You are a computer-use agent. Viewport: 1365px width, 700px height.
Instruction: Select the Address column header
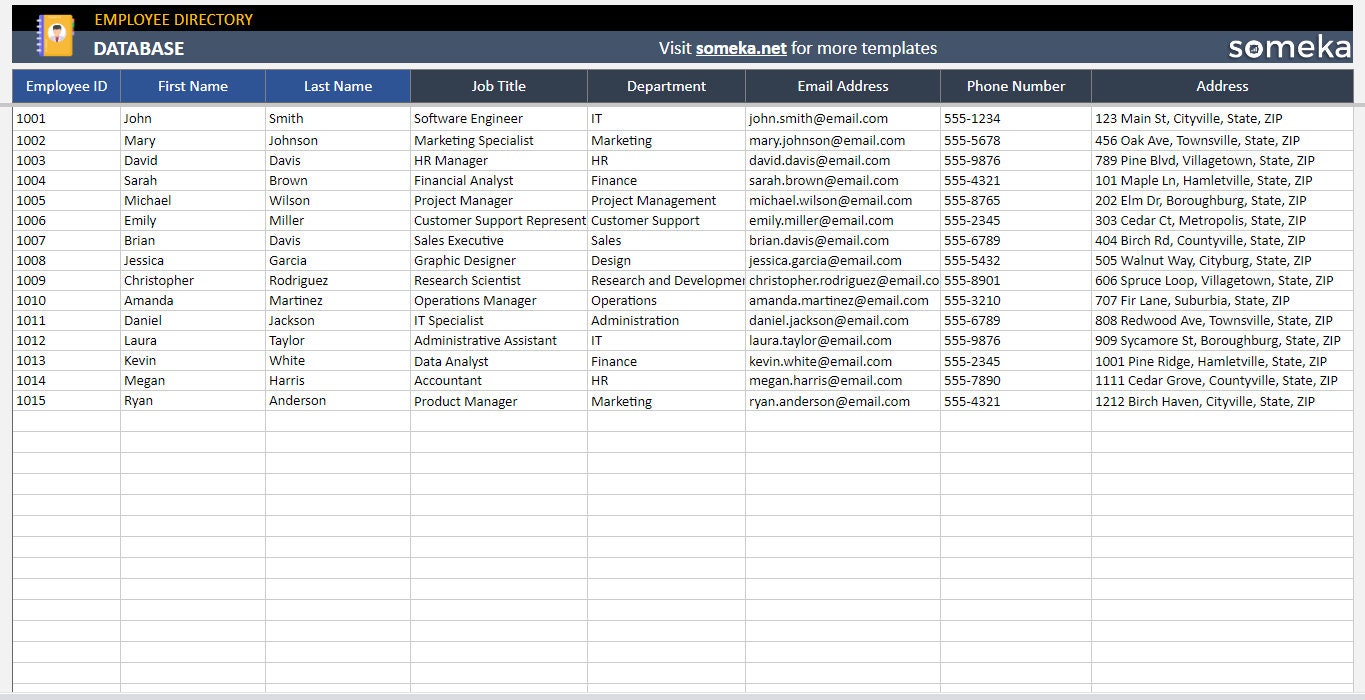tap(1221, 86)
